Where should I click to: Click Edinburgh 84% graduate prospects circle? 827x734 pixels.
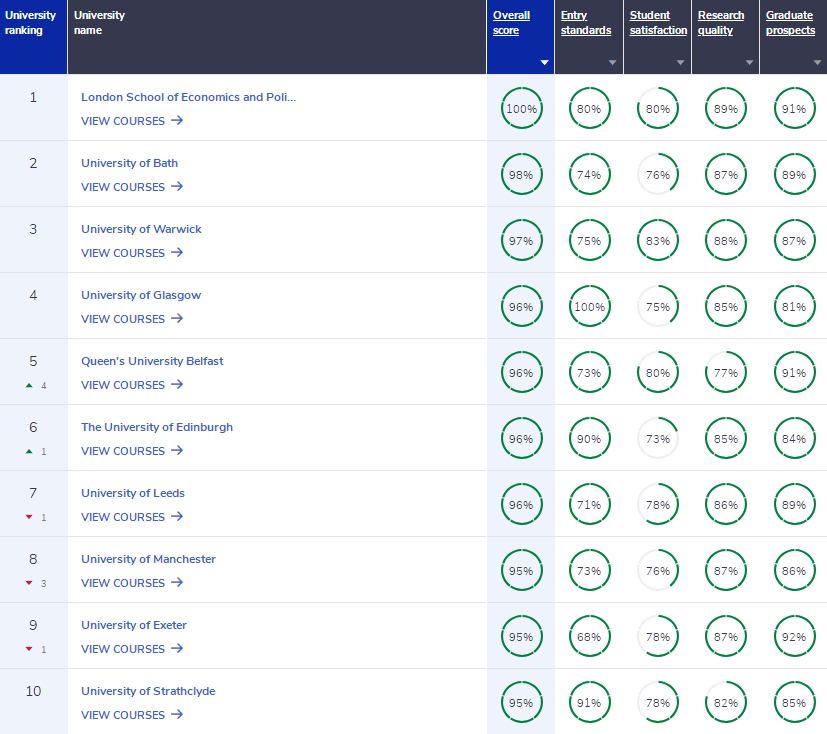[x=794, y=438]
